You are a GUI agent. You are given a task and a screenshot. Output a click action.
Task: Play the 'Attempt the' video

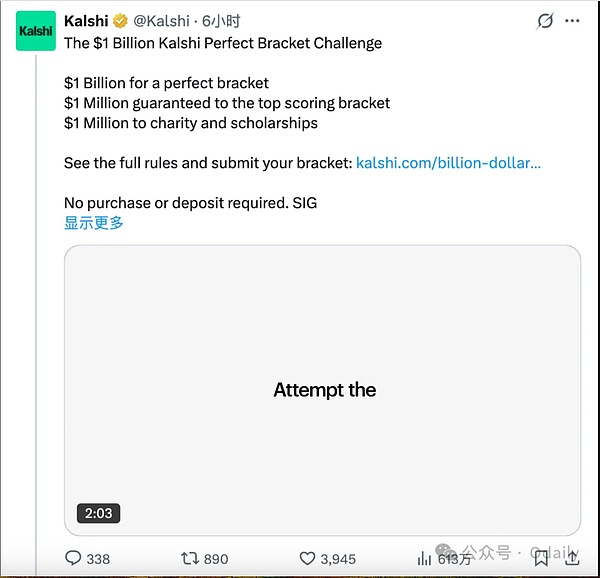point(322,390)
